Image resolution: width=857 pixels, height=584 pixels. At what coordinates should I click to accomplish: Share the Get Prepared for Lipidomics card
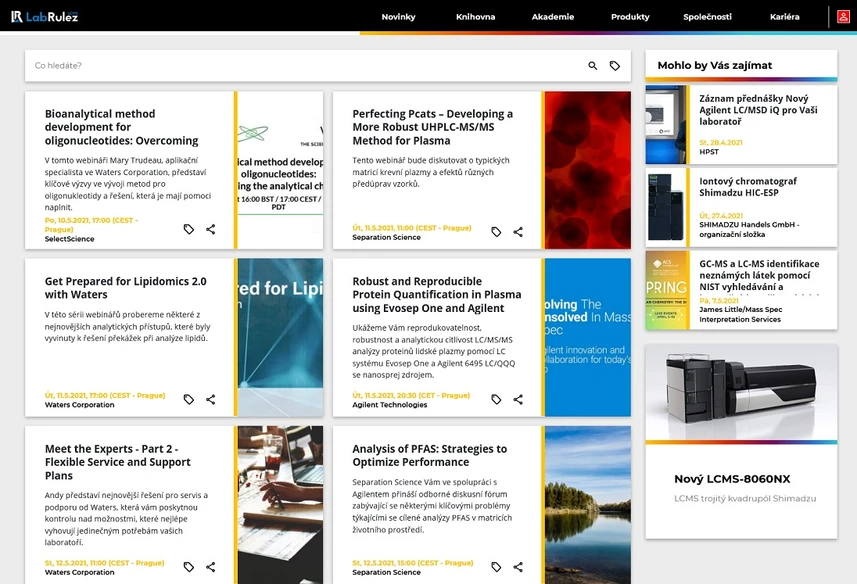[x=210, y=399]
